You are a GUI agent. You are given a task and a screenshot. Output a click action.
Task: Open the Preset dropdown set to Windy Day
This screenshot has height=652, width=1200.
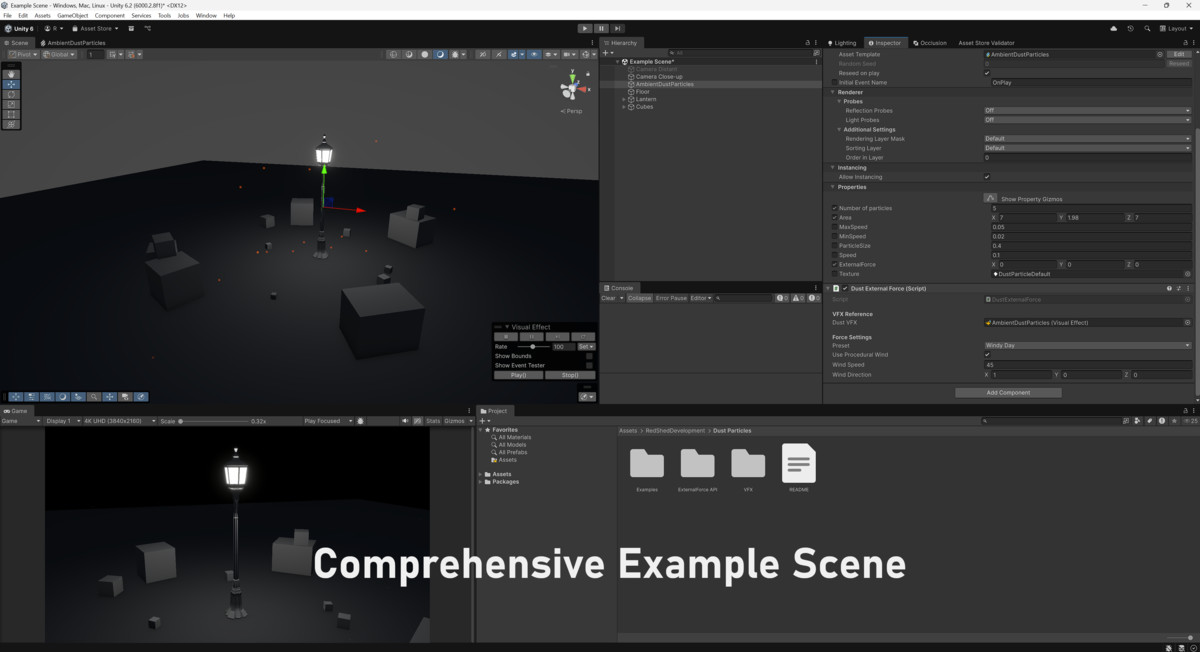pos(1085,345)
